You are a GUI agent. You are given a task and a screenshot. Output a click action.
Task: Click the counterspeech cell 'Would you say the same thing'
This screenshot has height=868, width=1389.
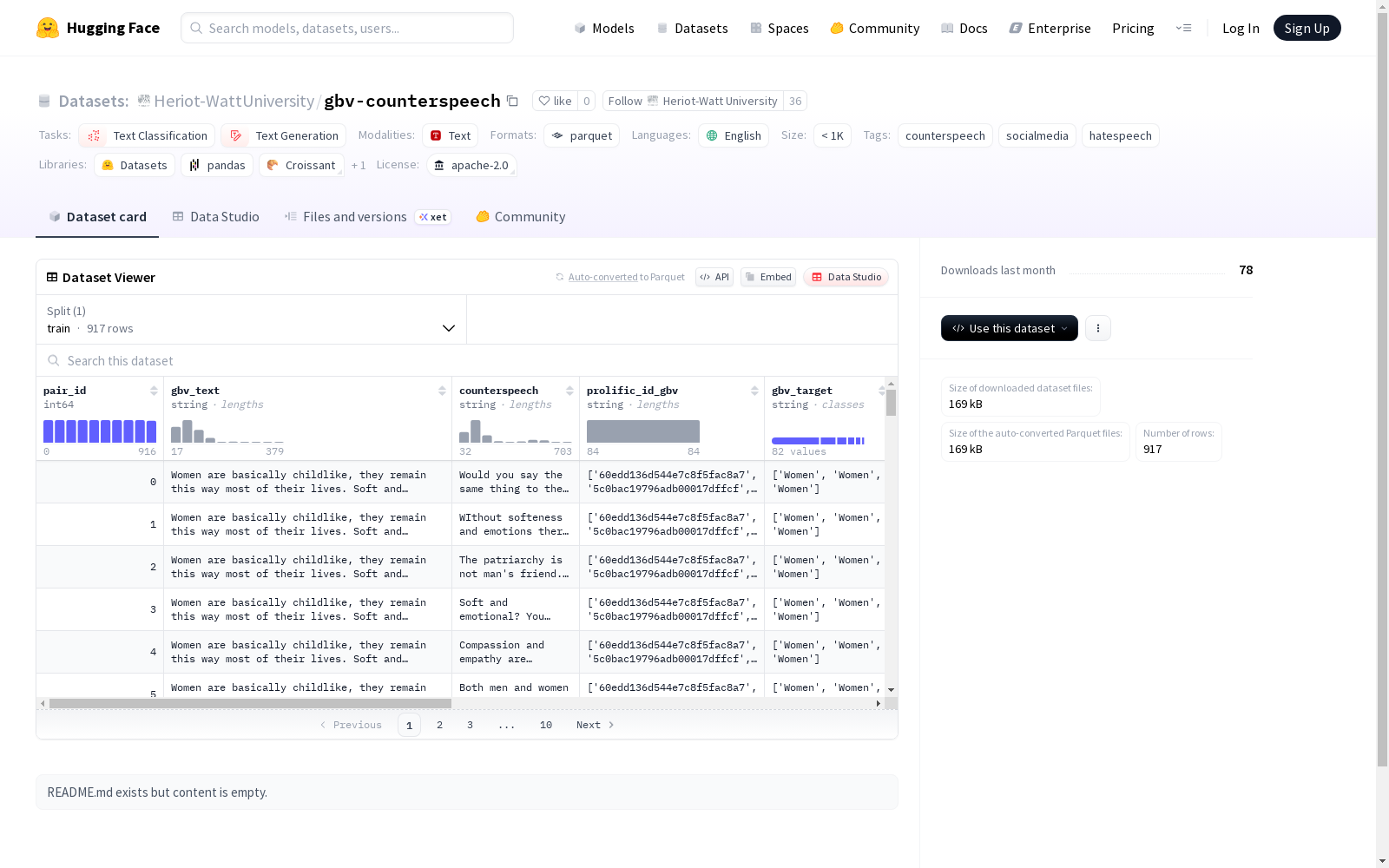(x=516, y=482)
